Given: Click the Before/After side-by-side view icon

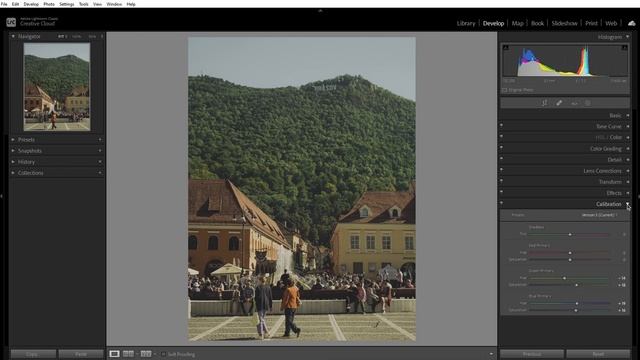Looking at the screenshot, I should tap(128, 353).
